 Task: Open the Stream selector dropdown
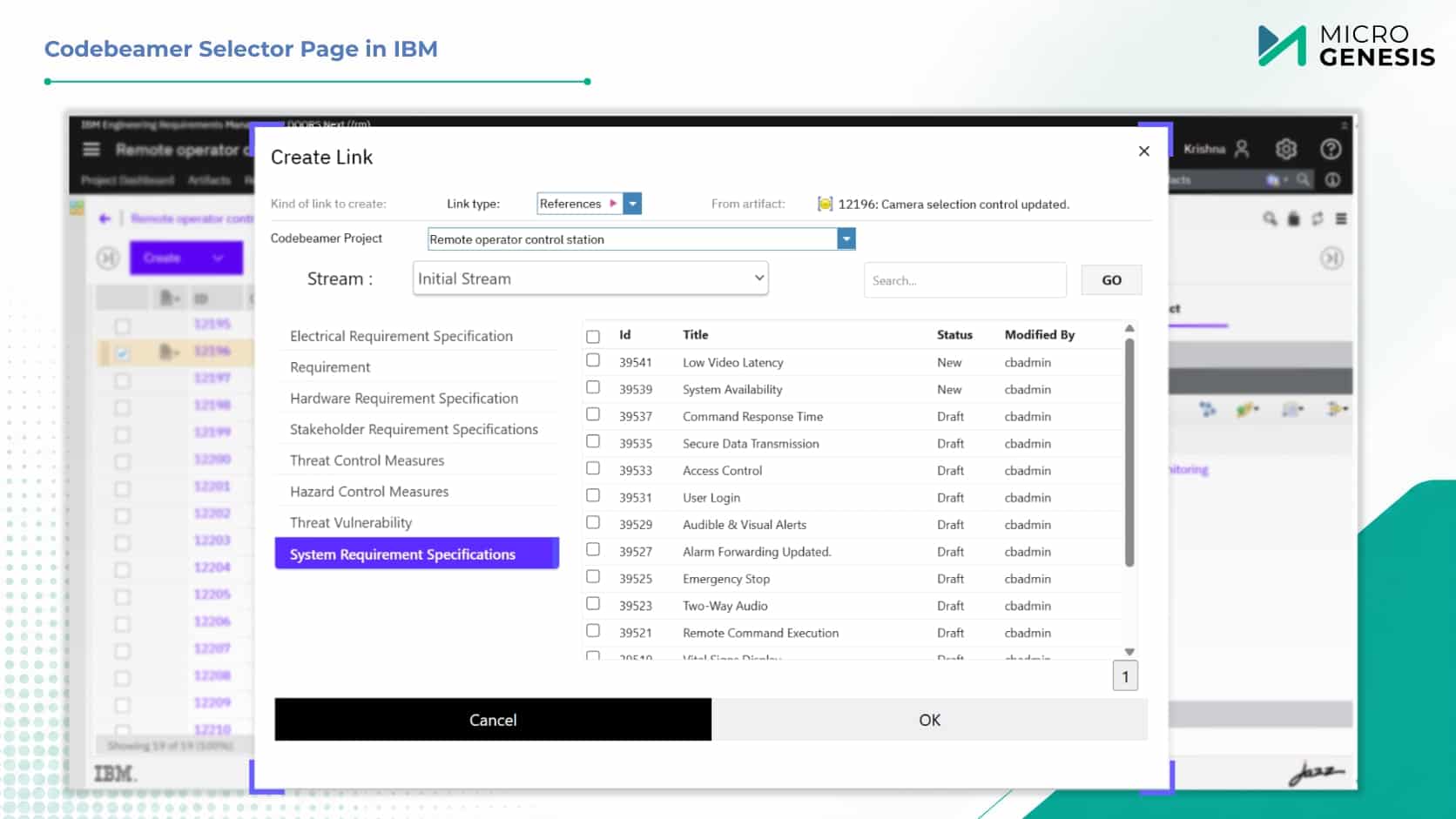tap(590, 279)
